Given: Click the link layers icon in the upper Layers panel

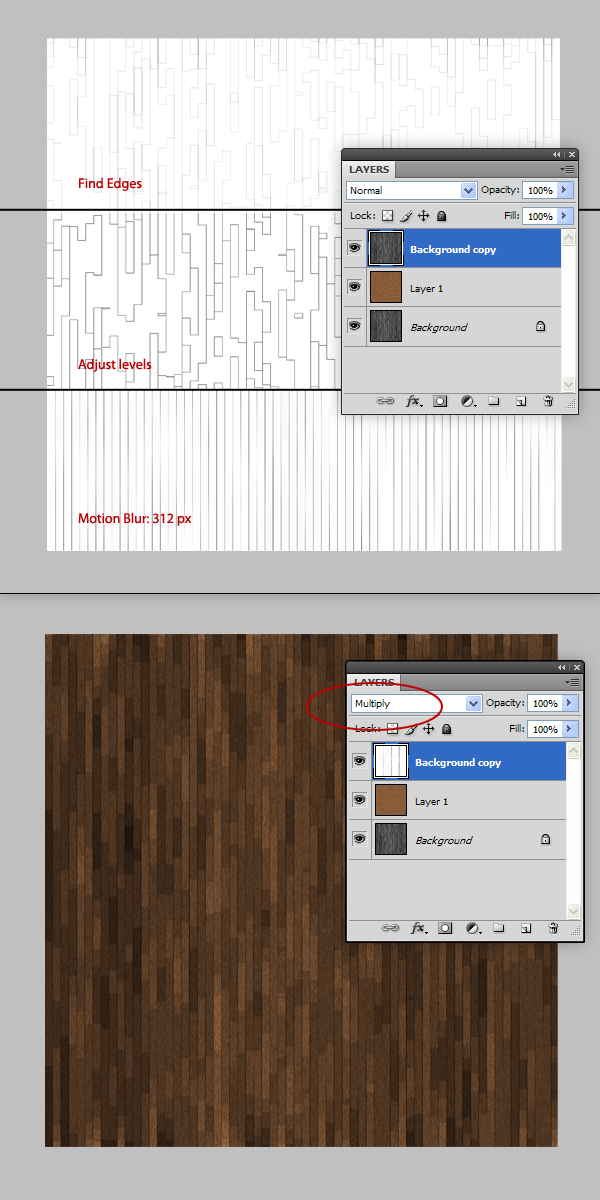Looking at the screenshot, I should [385, 401].
